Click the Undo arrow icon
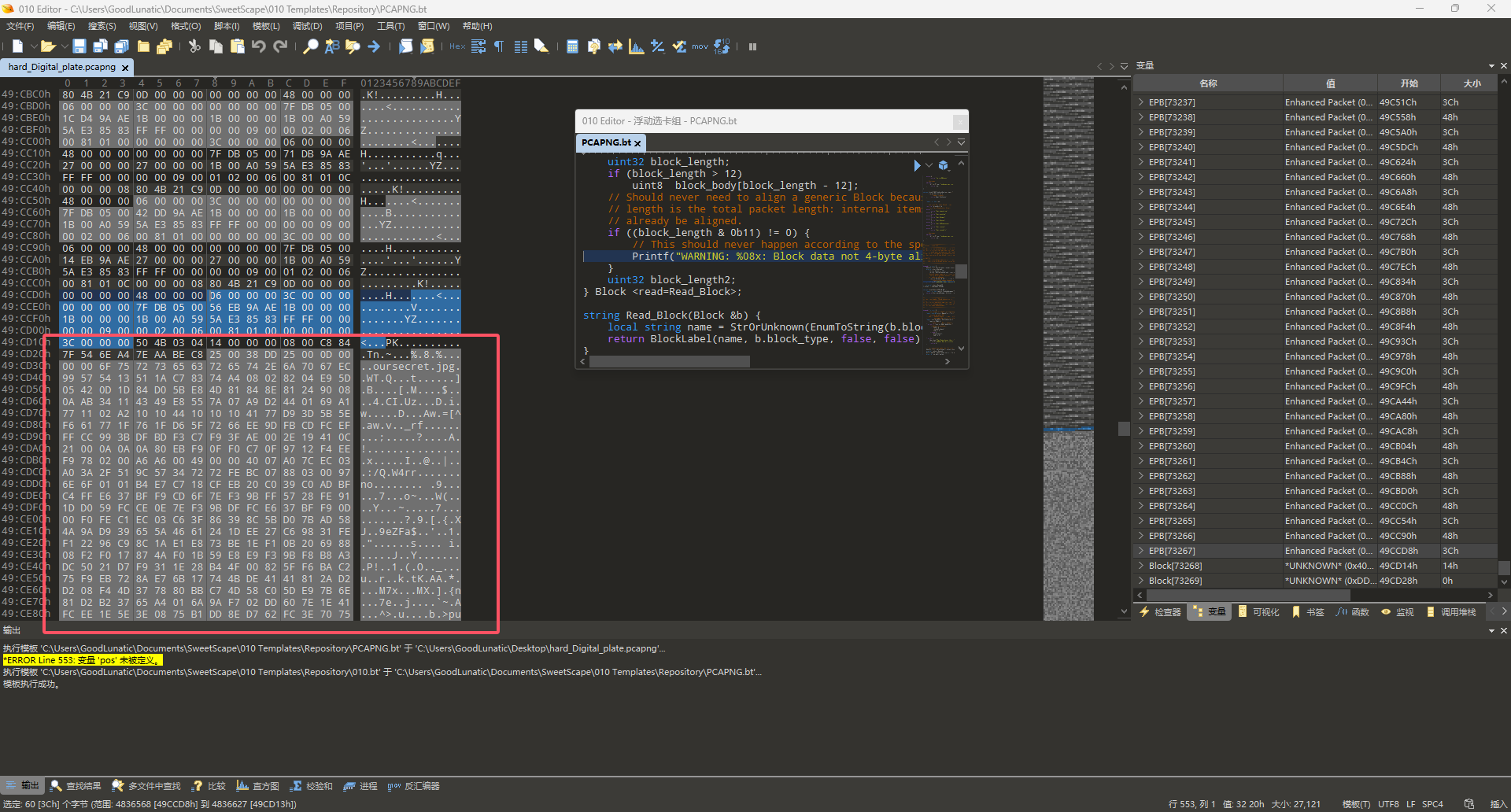 tap(259, 46)
